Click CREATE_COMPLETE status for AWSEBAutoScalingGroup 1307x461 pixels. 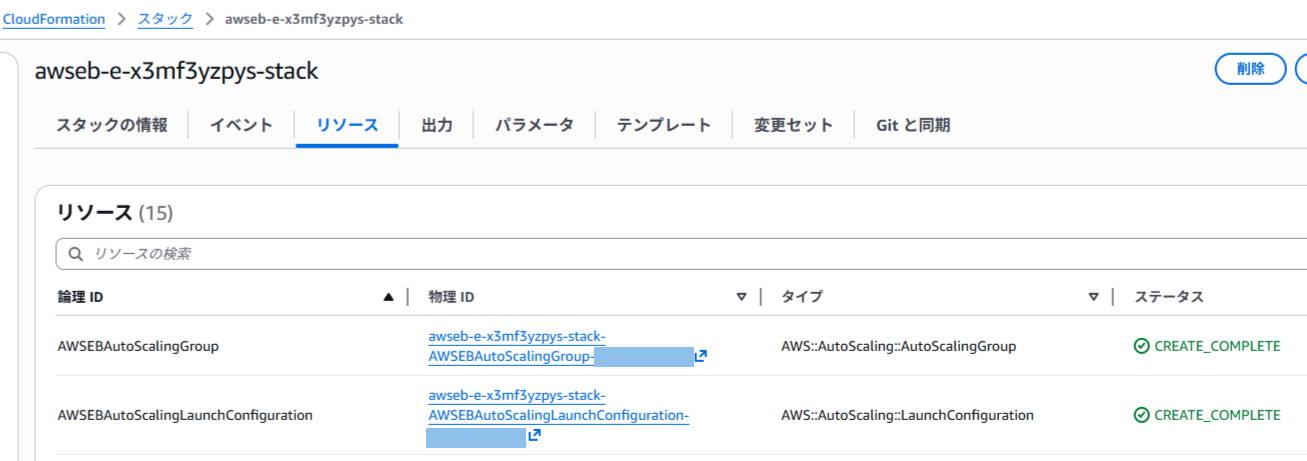click(1217, 346)
